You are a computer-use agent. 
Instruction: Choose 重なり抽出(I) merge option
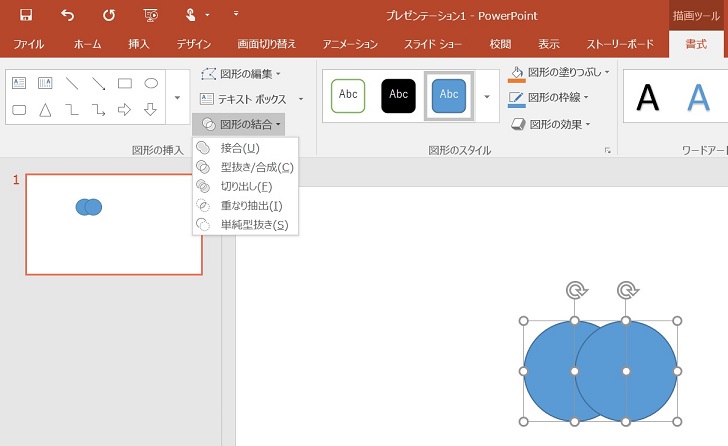[245, 206]
